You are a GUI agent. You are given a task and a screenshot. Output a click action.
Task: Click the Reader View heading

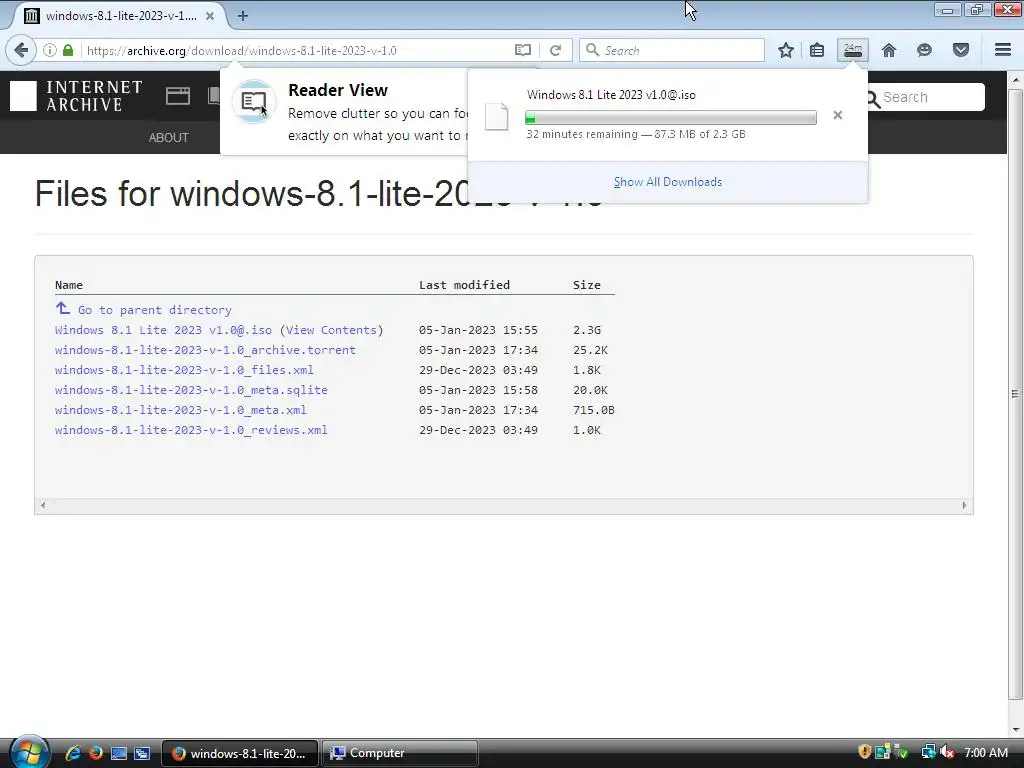tap(338, 90)
